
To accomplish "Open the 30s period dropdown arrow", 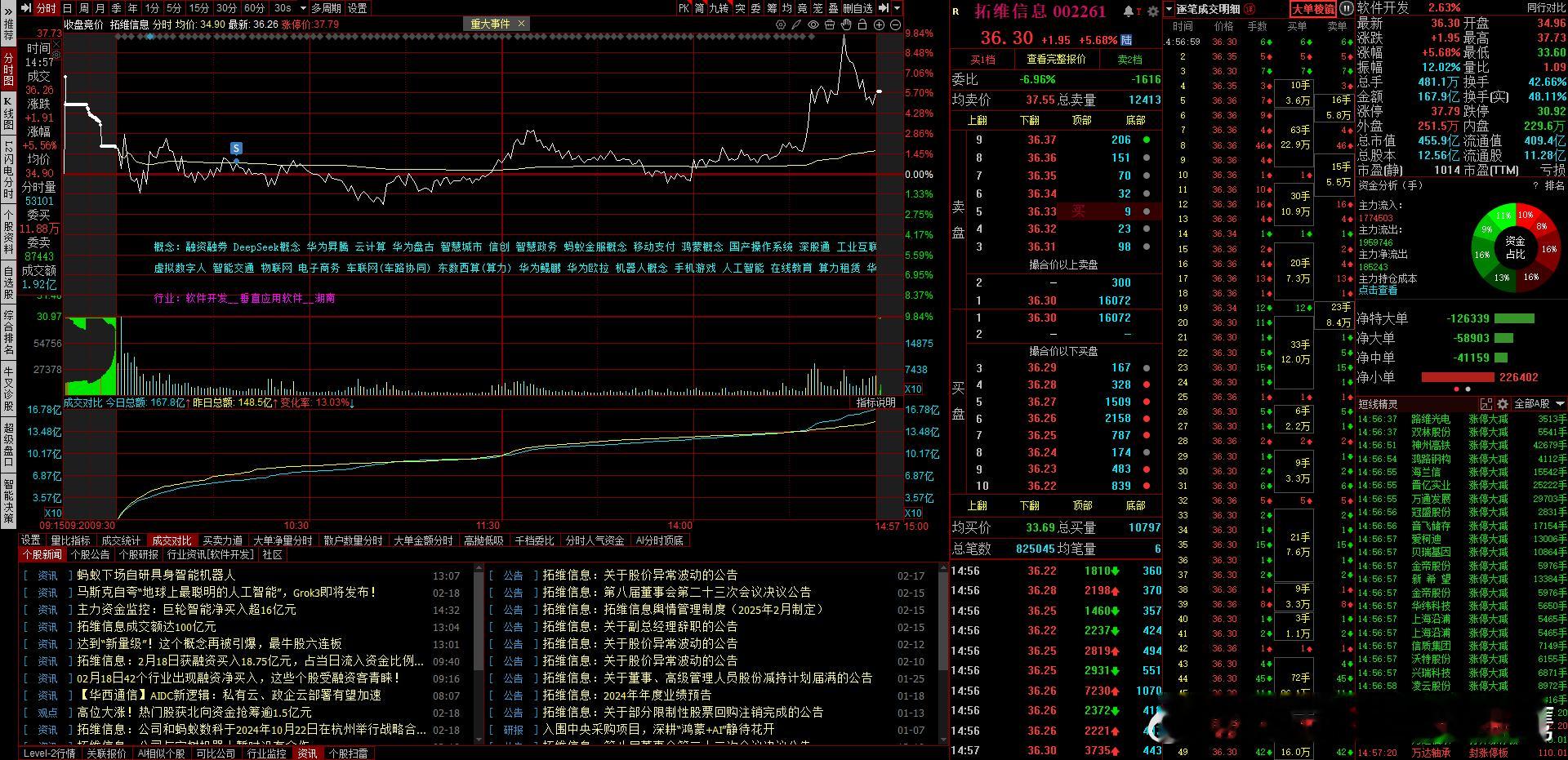I will pos(302,8).
